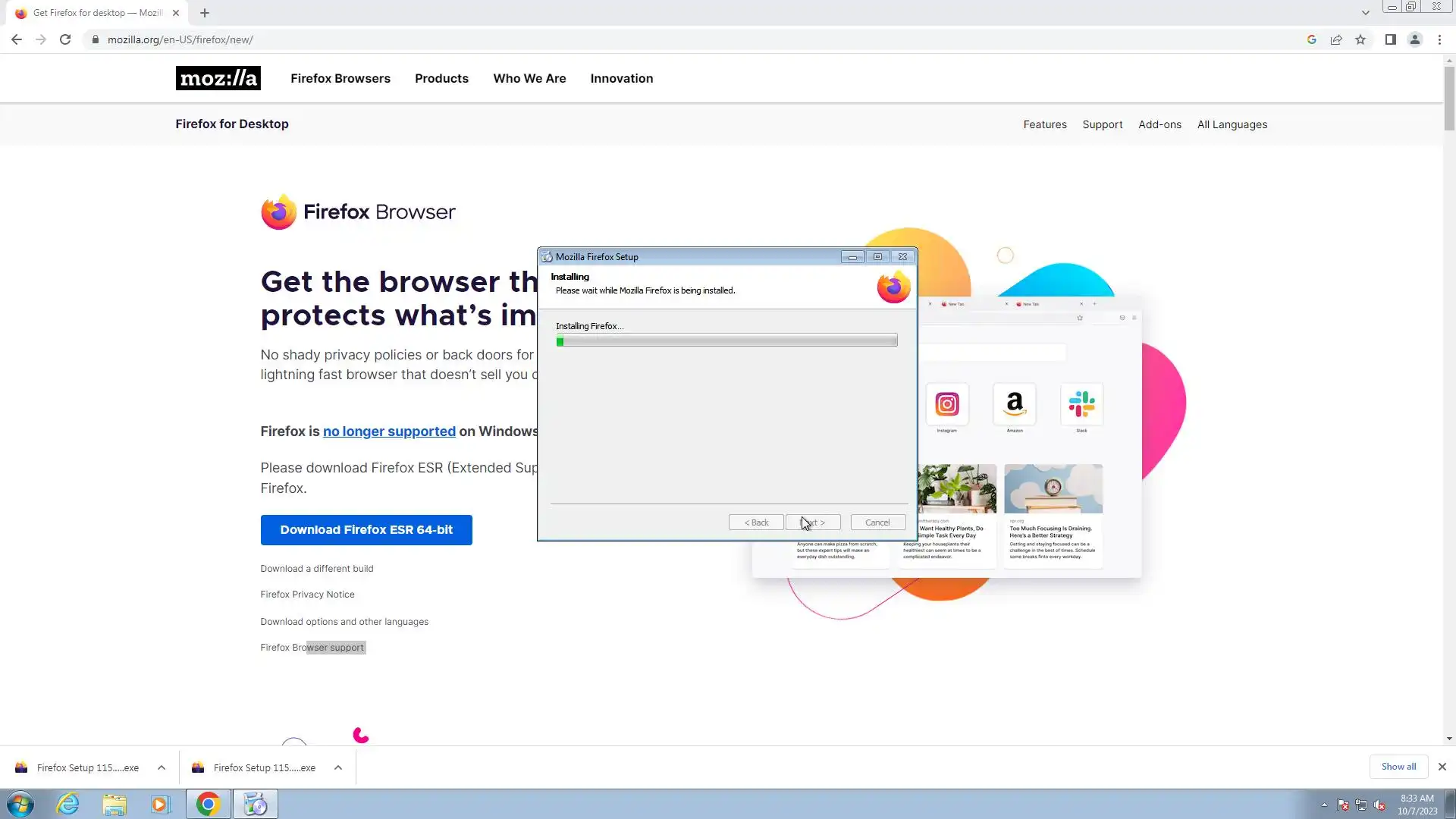Click the share page icon in address bar

[x=1336, y=39]
